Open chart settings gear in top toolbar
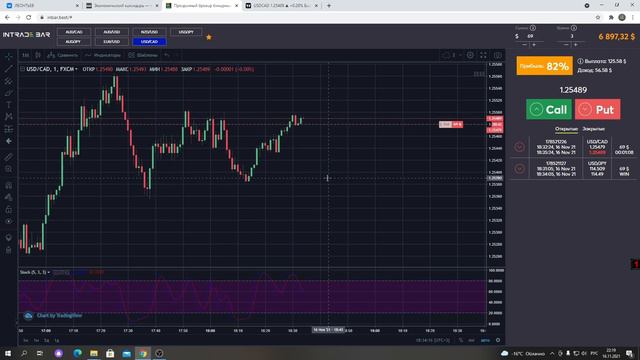This screenshot has width=640, height=360. [x=470, y=55]
